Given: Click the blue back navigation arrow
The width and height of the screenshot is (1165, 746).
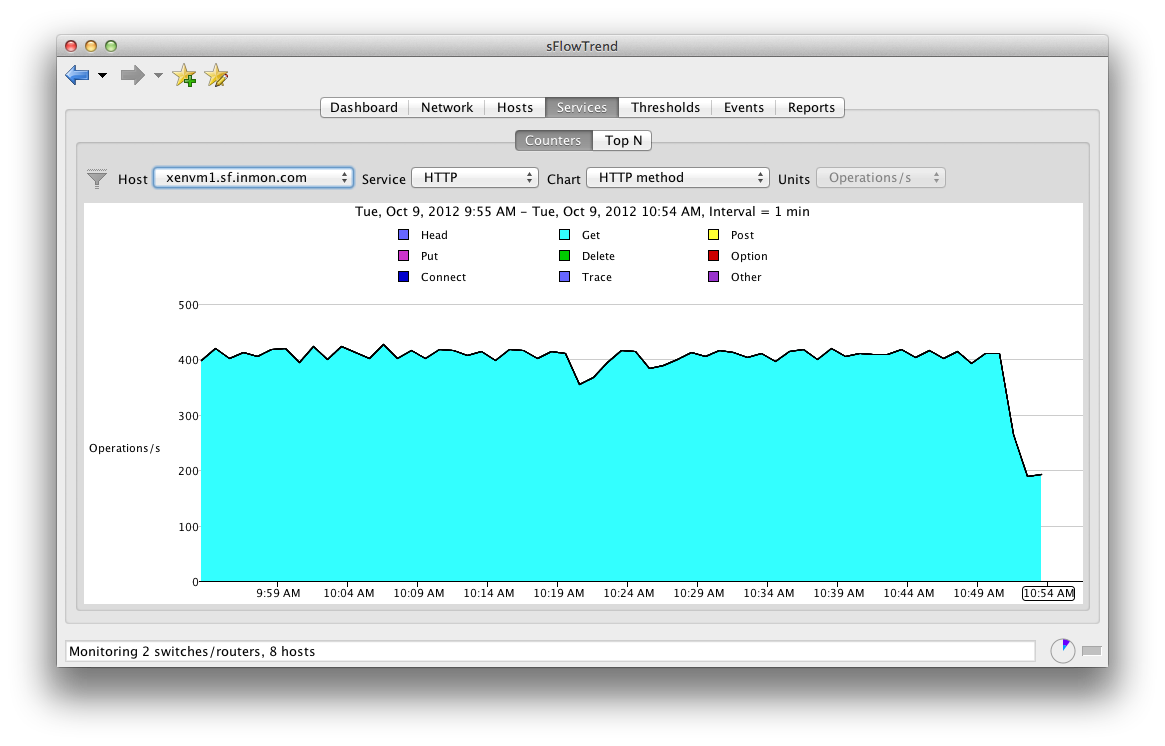Looking at the screenshot, I should (x=78, y=75).
